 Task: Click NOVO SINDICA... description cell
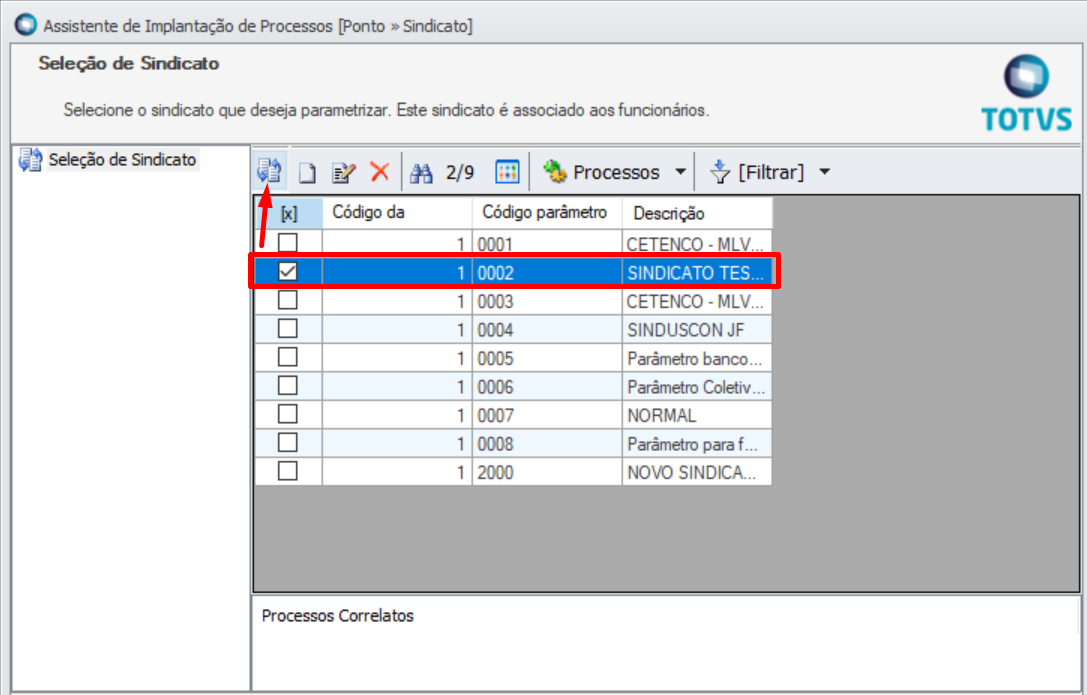coord(697,471)
